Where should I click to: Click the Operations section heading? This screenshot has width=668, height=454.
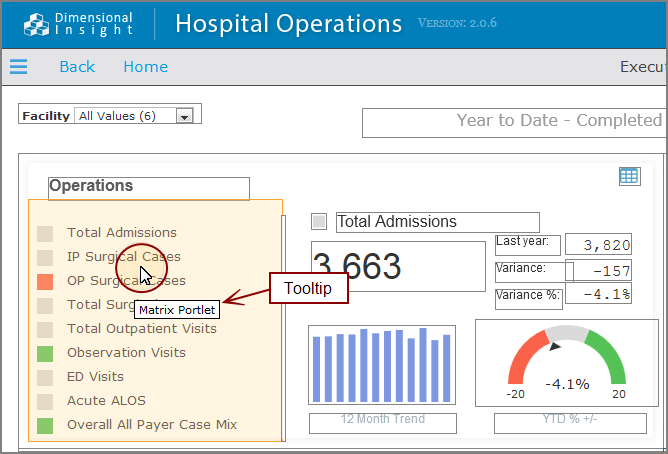91,186
